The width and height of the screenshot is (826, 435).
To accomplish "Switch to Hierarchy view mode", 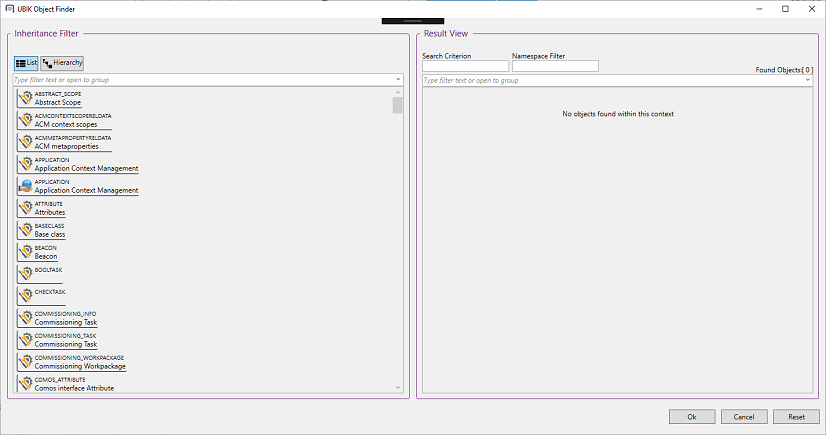I will (62, 63).
